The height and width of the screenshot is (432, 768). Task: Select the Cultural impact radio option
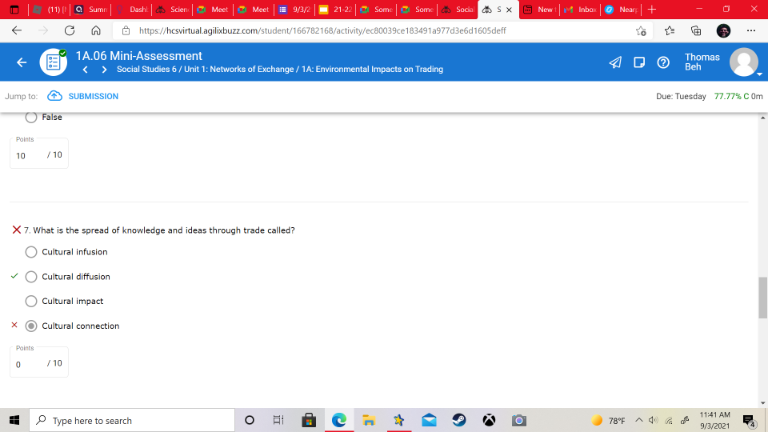coord(31,301)
